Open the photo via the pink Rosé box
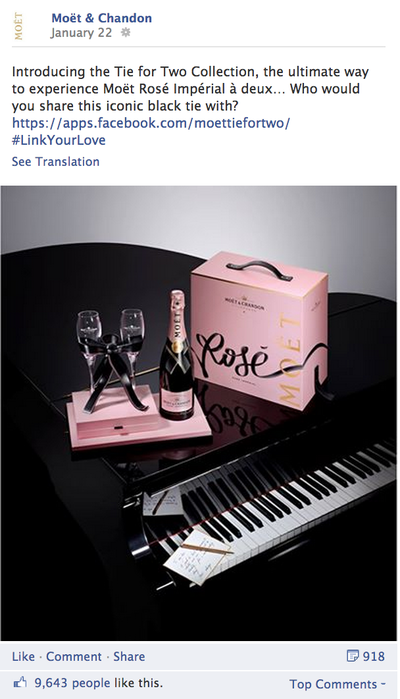The image size is (400, 699). click(259, 329)
